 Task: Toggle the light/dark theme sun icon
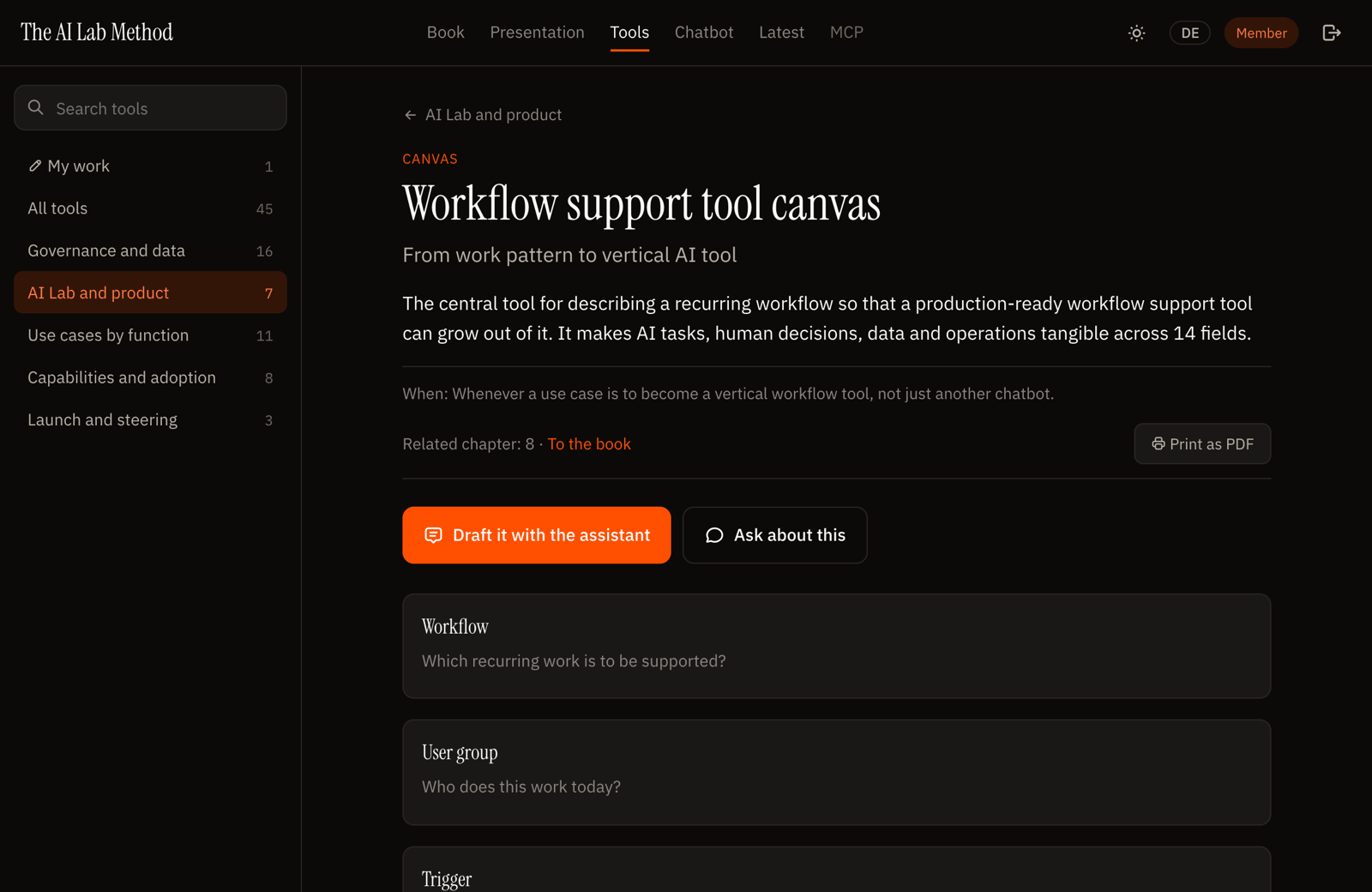coord(1136,33)
